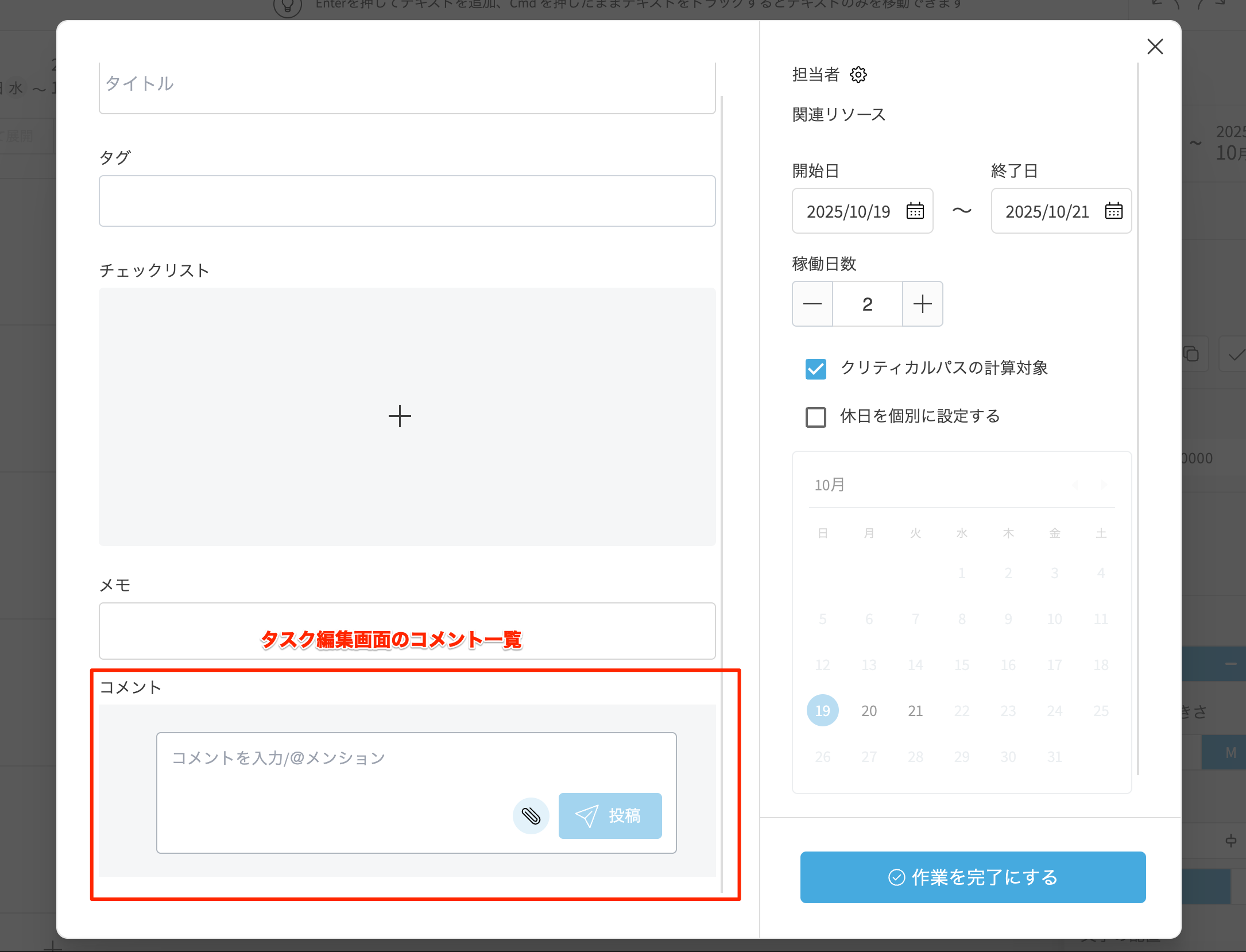Select day 21 in October calendar
The width and height of the screenshot is (1246, 952).
point(915,711)
